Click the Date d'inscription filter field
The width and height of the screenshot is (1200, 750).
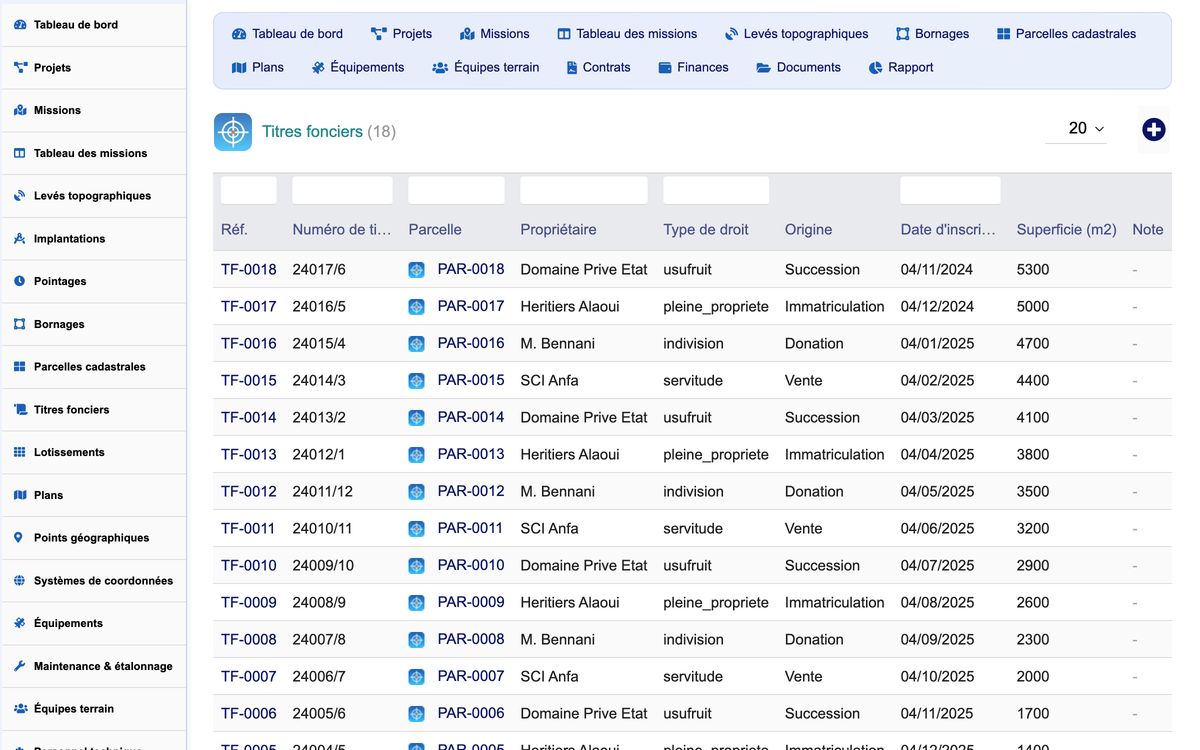(x=950, y=190)
